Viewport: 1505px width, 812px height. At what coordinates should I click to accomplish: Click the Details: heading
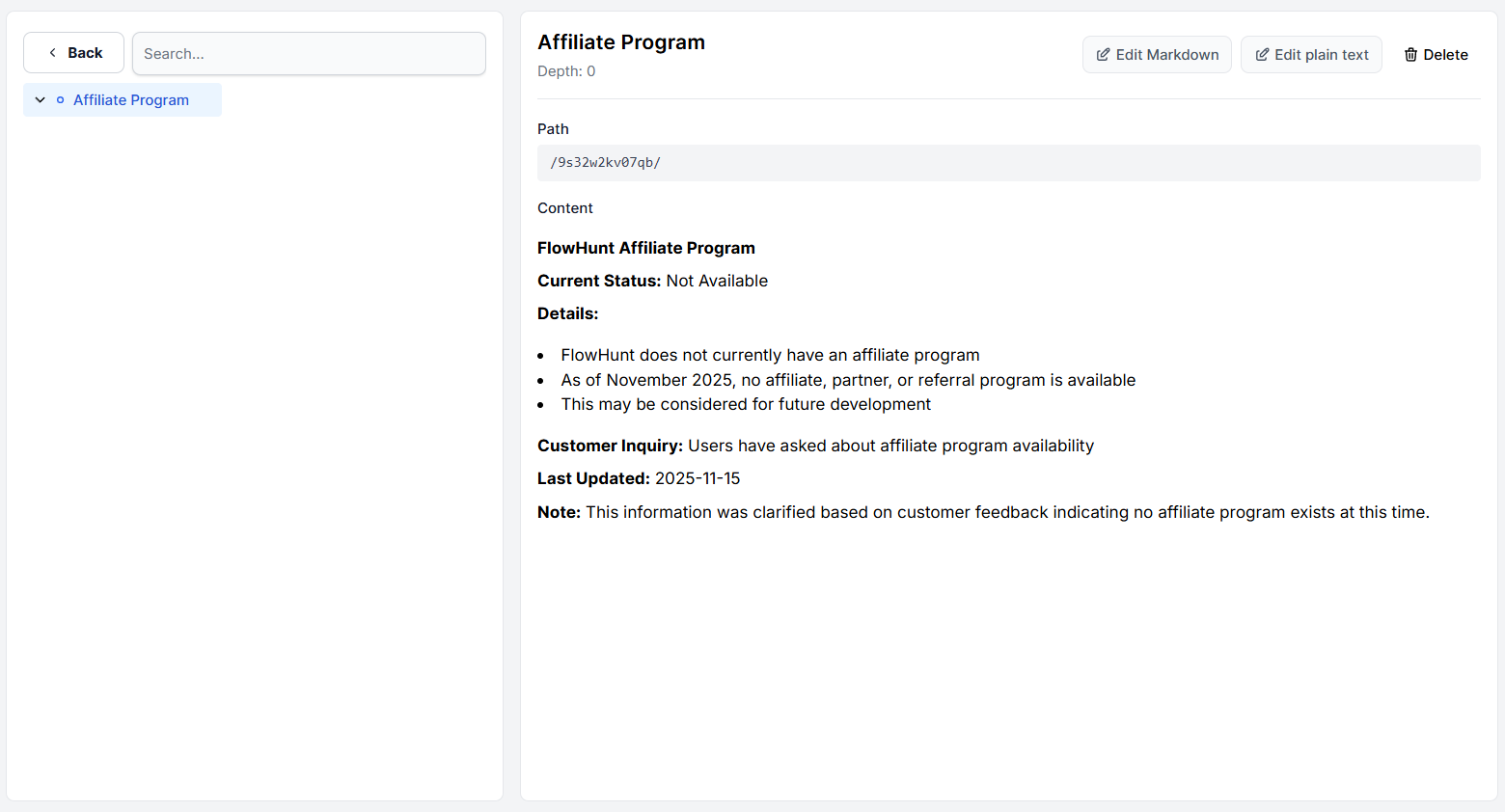pos(568,313)
